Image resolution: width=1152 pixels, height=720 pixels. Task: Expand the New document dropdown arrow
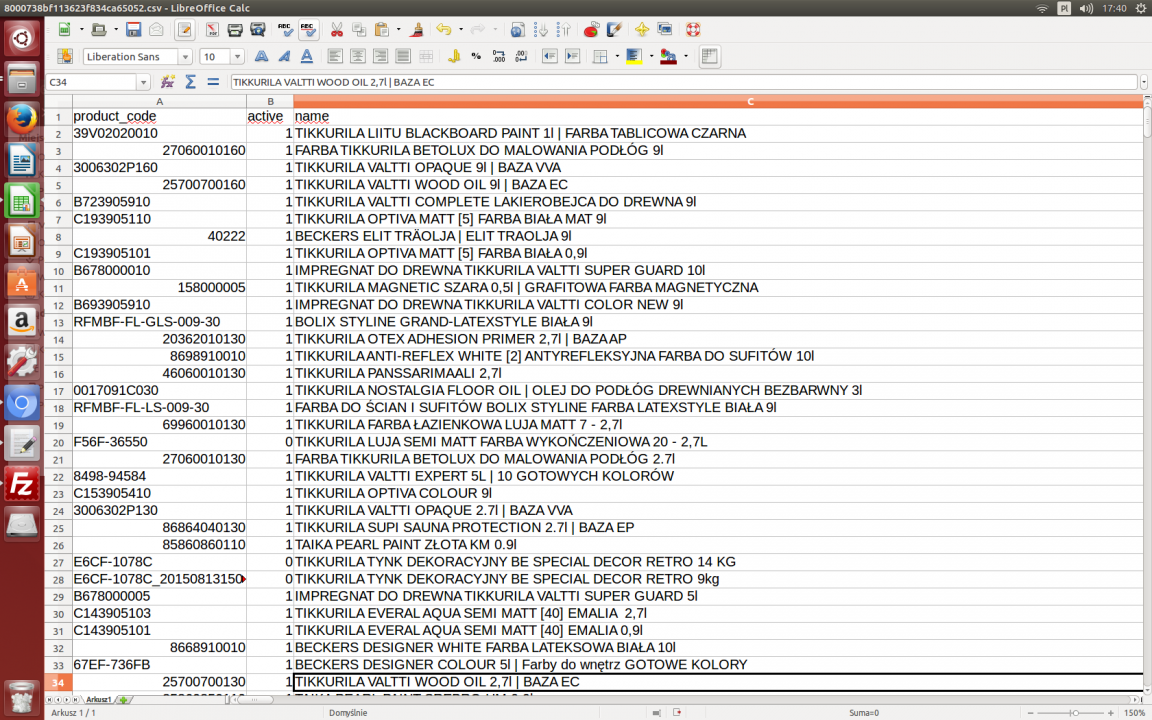point(81,30)
